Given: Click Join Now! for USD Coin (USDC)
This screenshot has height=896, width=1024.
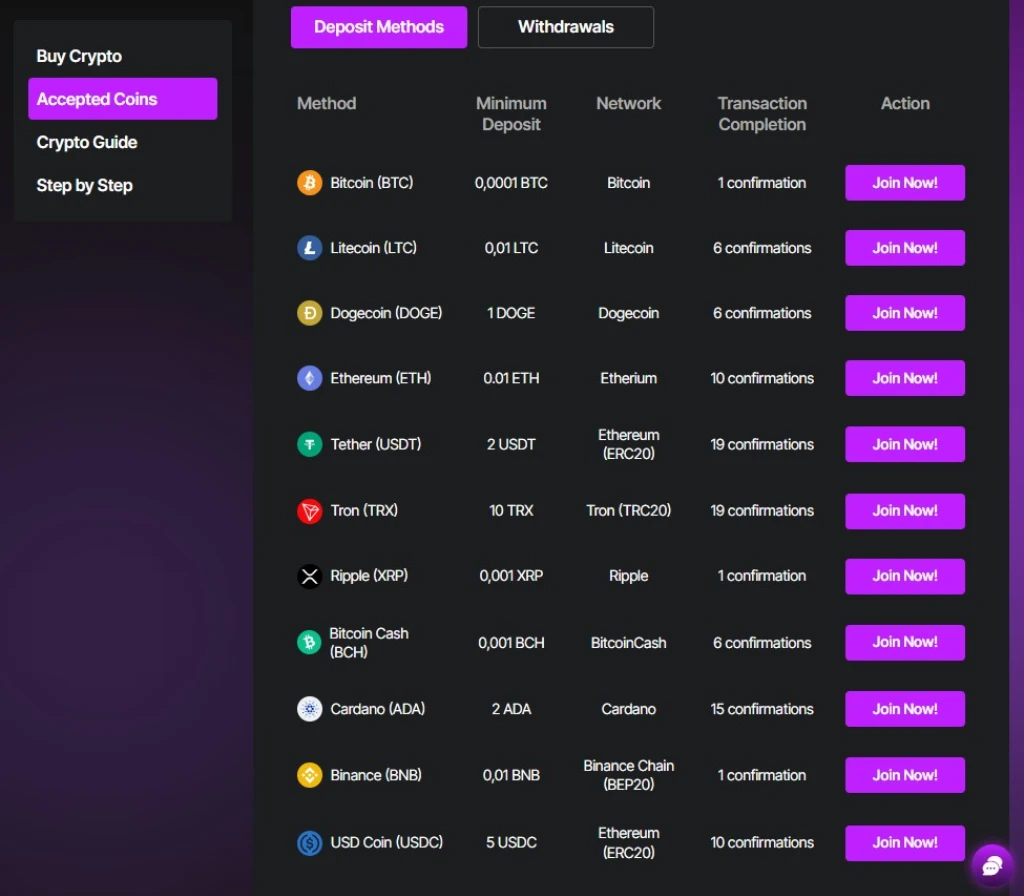Looking at the screenshot, I should [904, 843].
